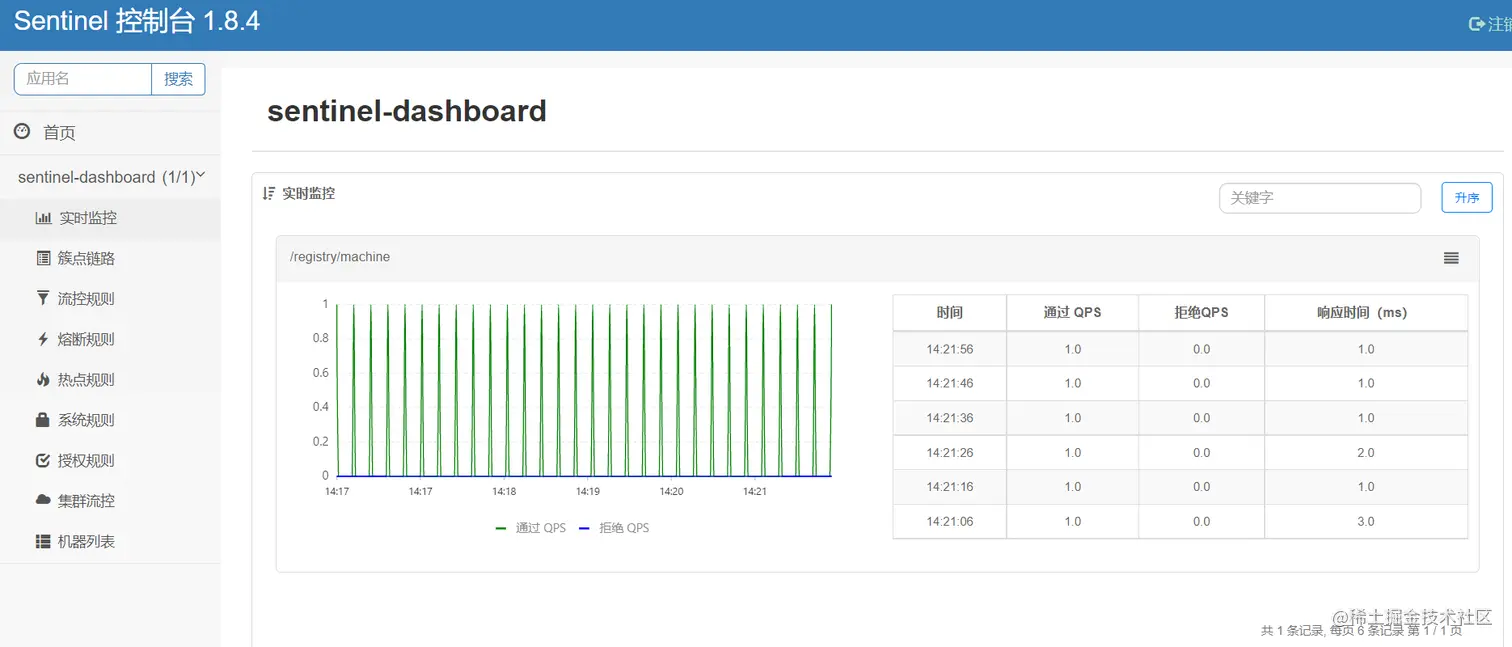Click the 通过 QPS column header in the table
1512x647 pixels.
(1072, 313)
